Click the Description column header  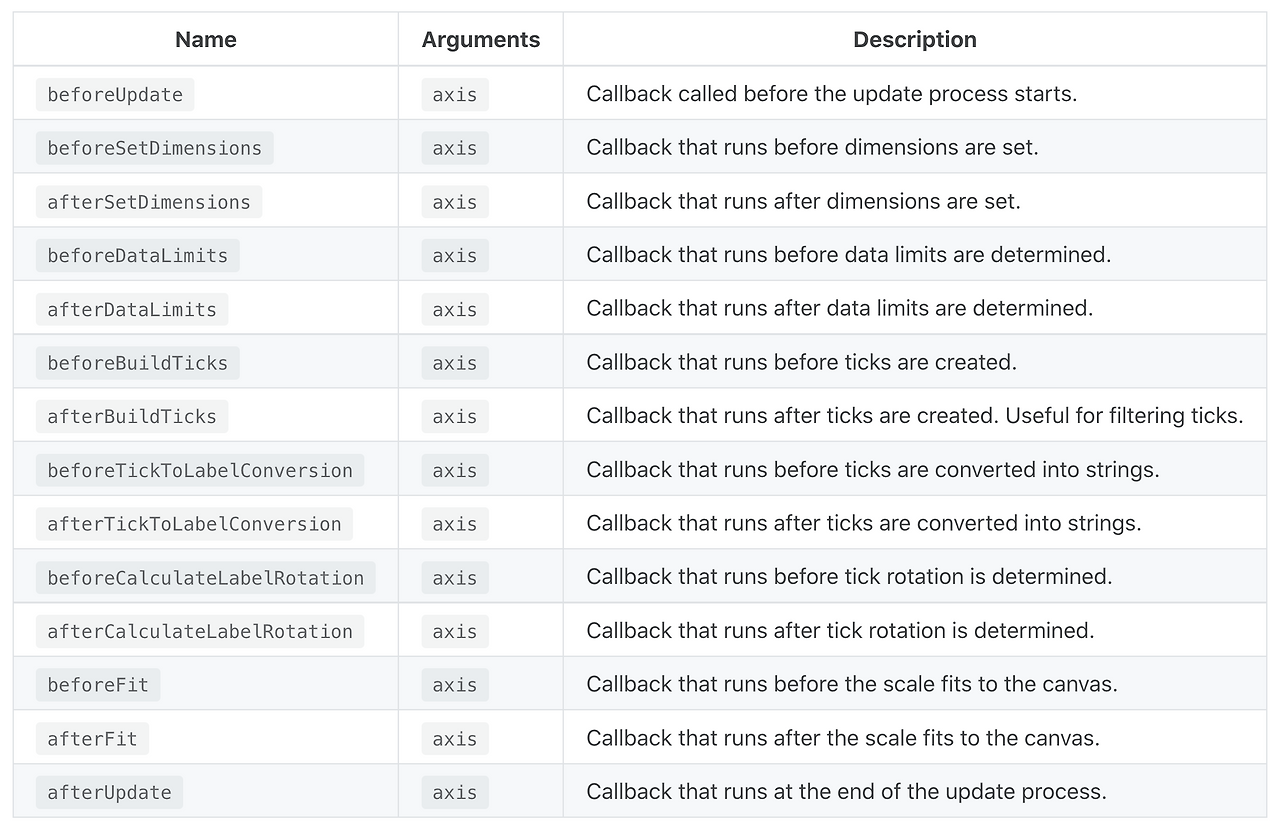(x=914, y=40)
